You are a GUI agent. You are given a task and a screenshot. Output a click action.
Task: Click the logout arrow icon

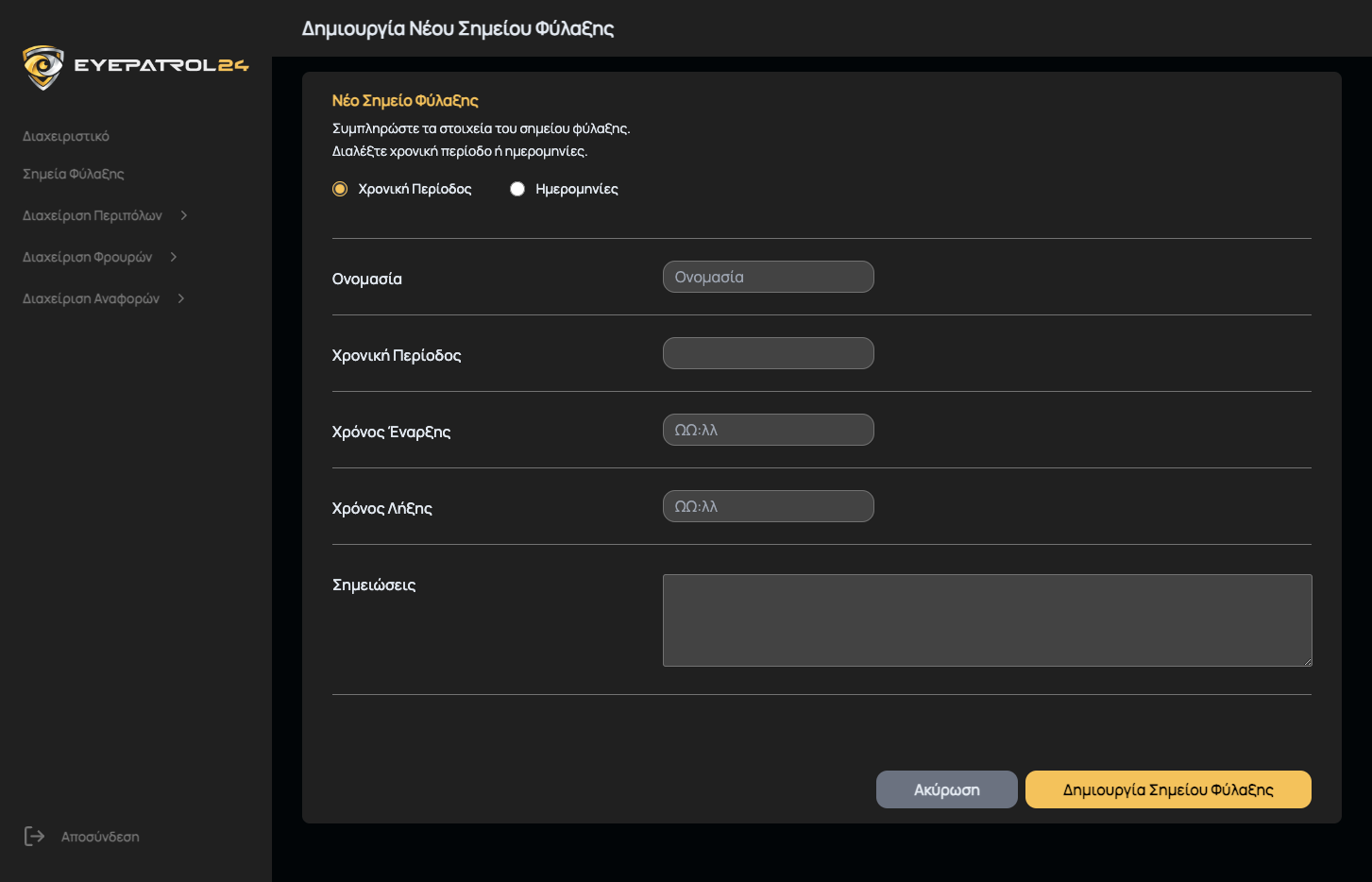coord(34,836)
